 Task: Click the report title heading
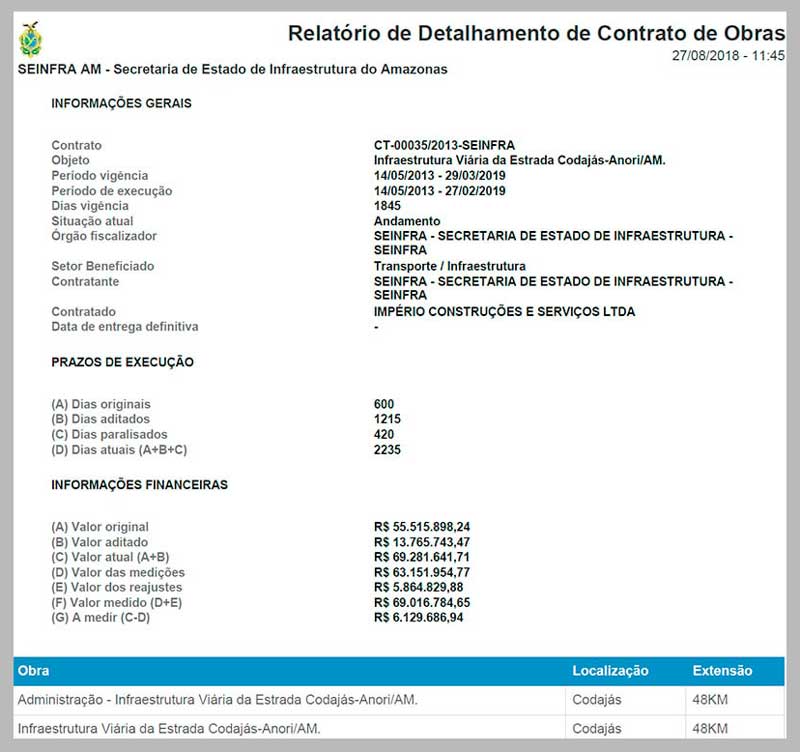[536, 33]
